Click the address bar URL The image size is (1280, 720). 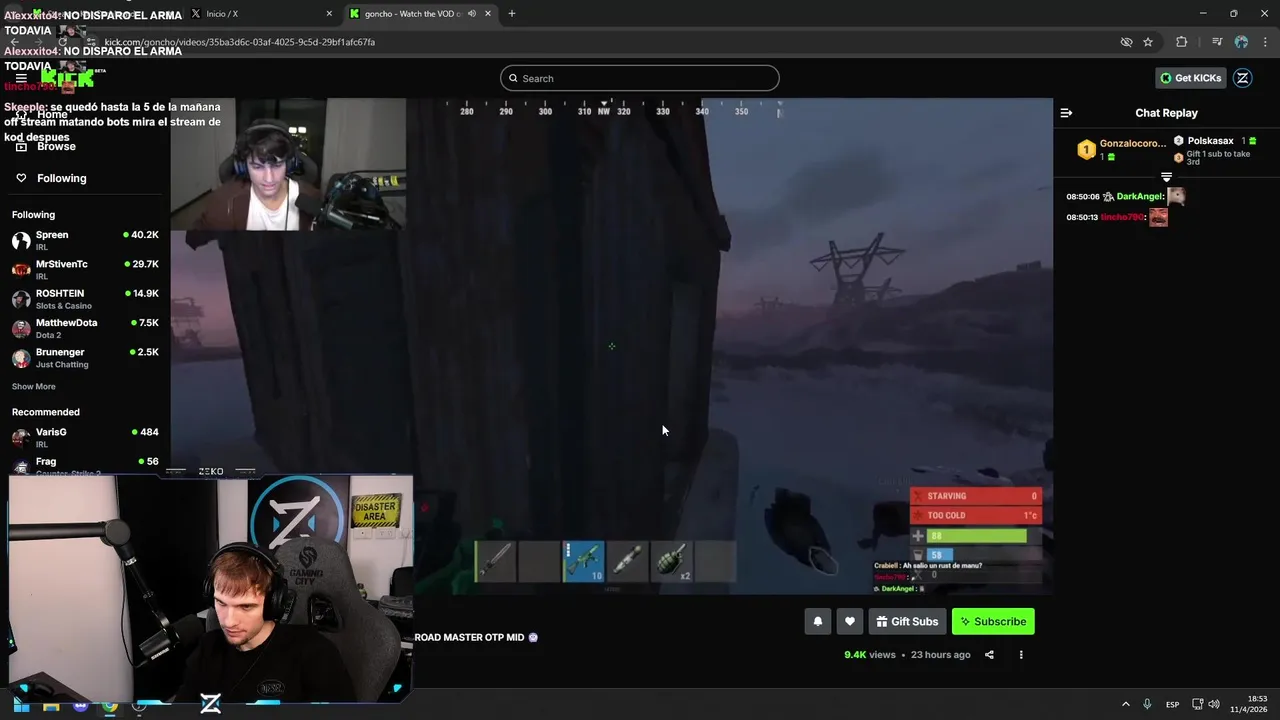240,42
